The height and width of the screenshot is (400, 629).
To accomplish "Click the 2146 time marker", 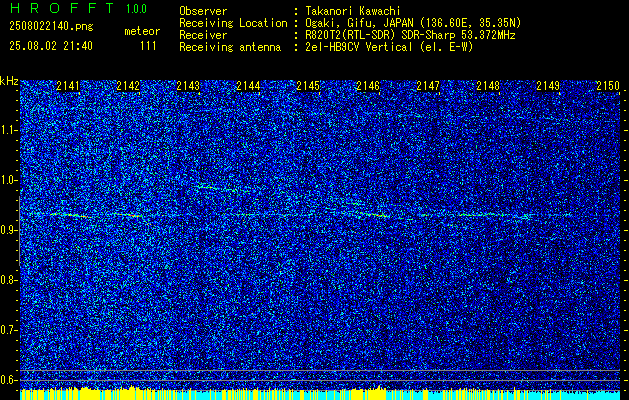I will coord(368,86).
